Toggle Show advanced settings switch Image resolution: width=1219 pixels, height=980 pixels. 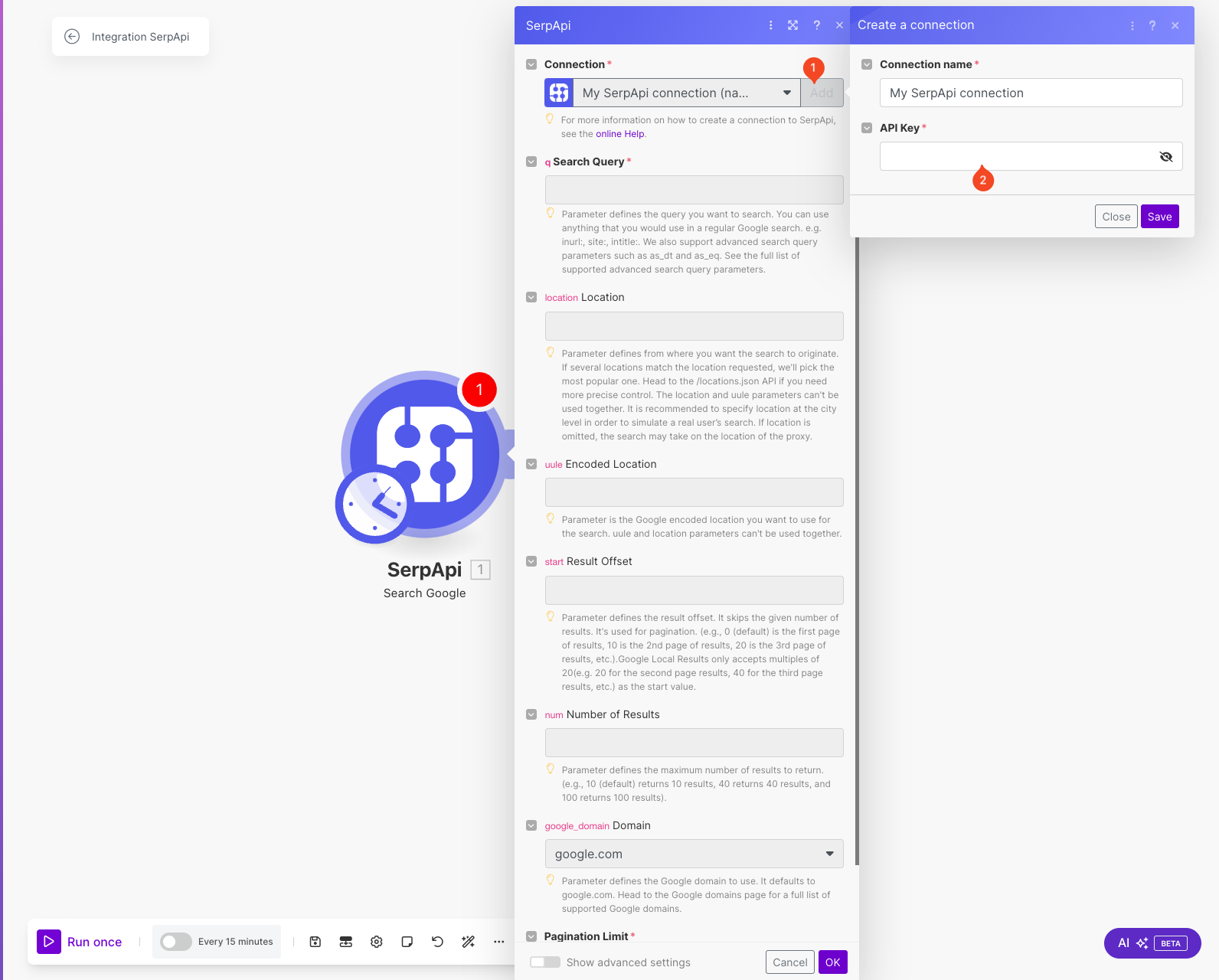[545, 962]
